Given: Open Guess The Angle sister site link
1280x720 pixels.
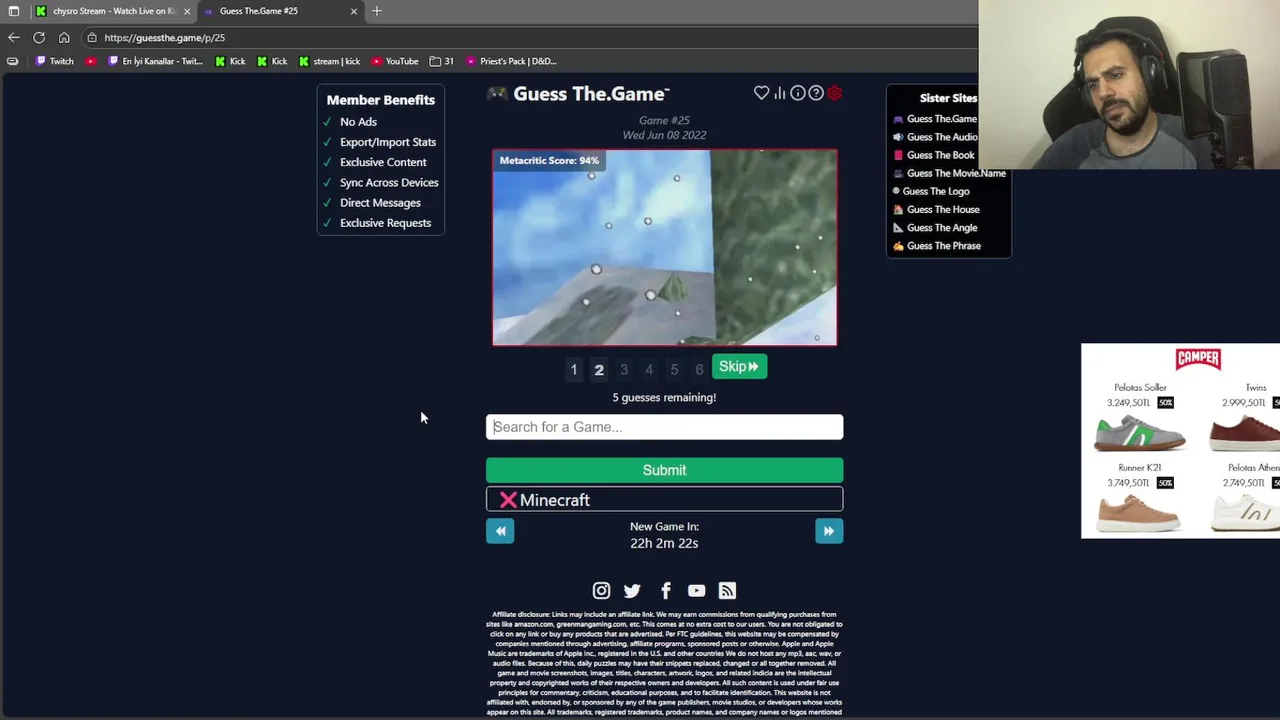Looking at the screenshot, I should pyautogui.click(x=942, y=228).
